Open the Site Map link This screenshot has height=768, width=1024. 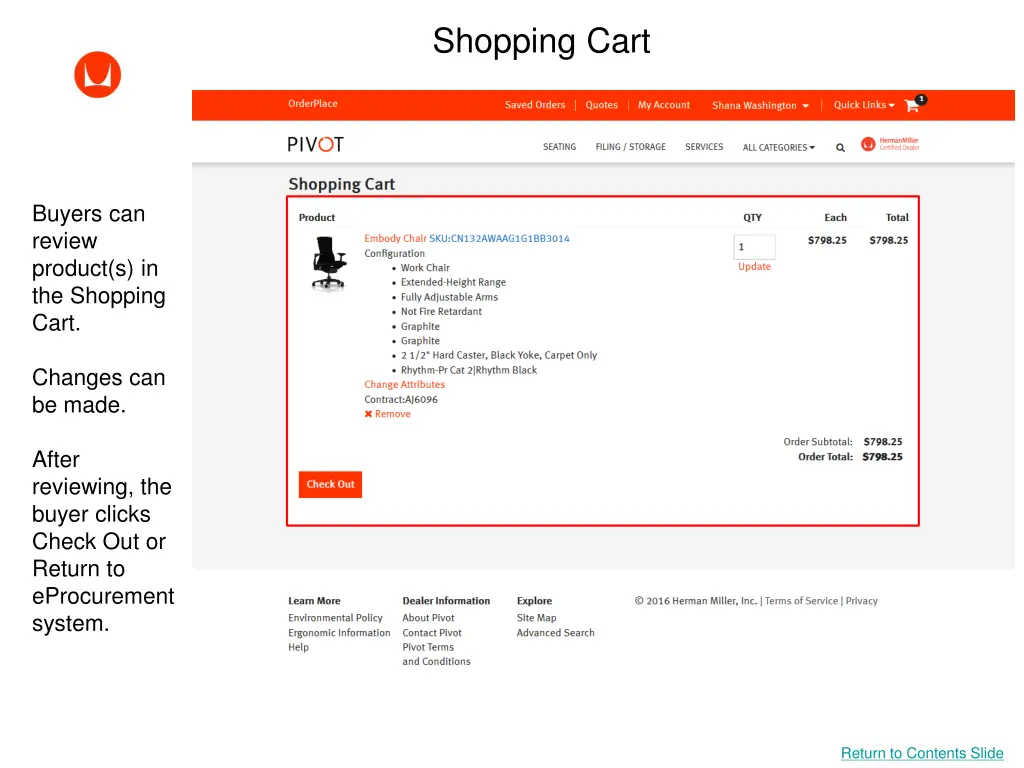point(537,618)
